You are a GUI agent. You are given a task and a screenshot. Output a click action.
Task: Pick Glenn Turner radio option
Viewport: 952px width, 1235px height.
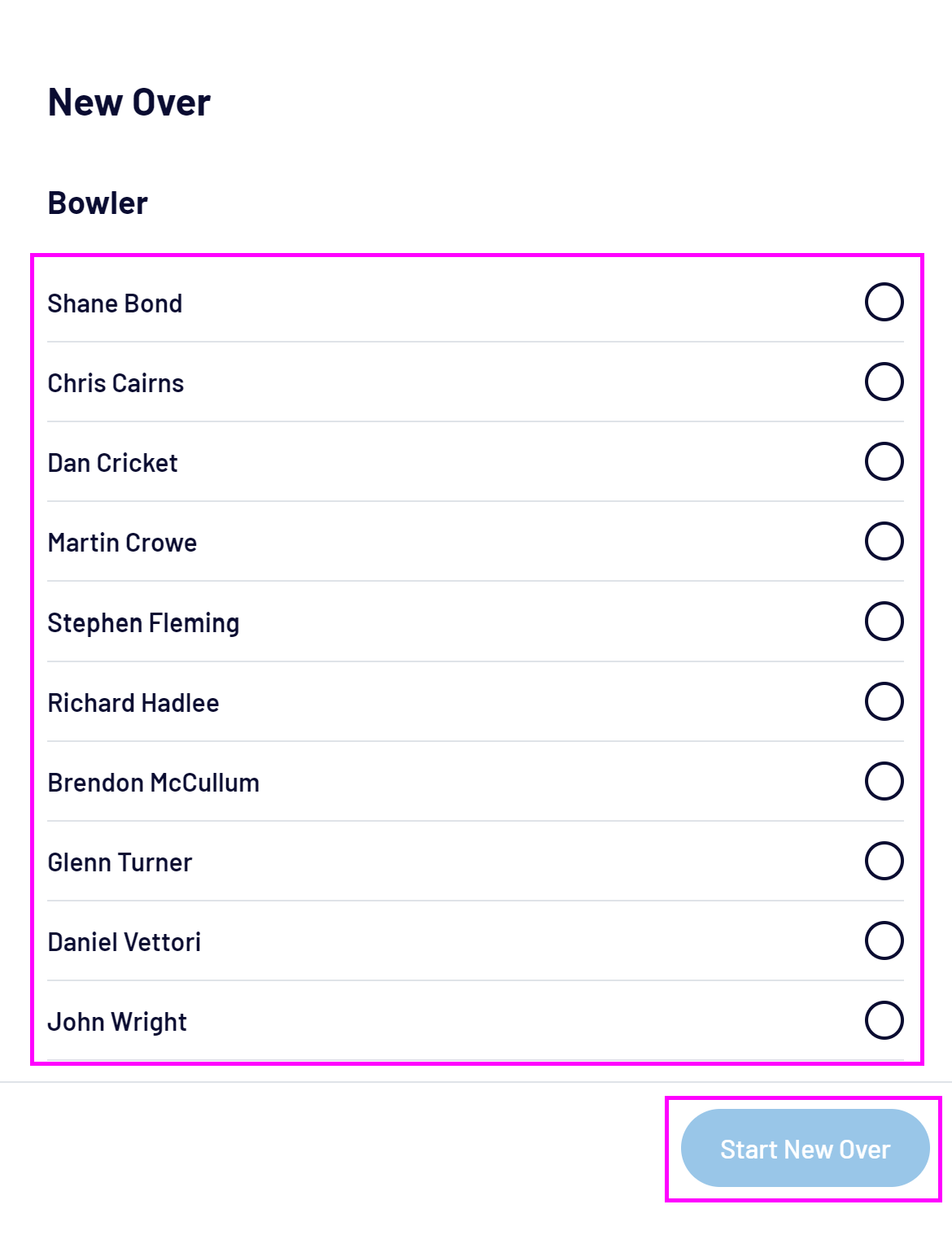tap(884, 861)
